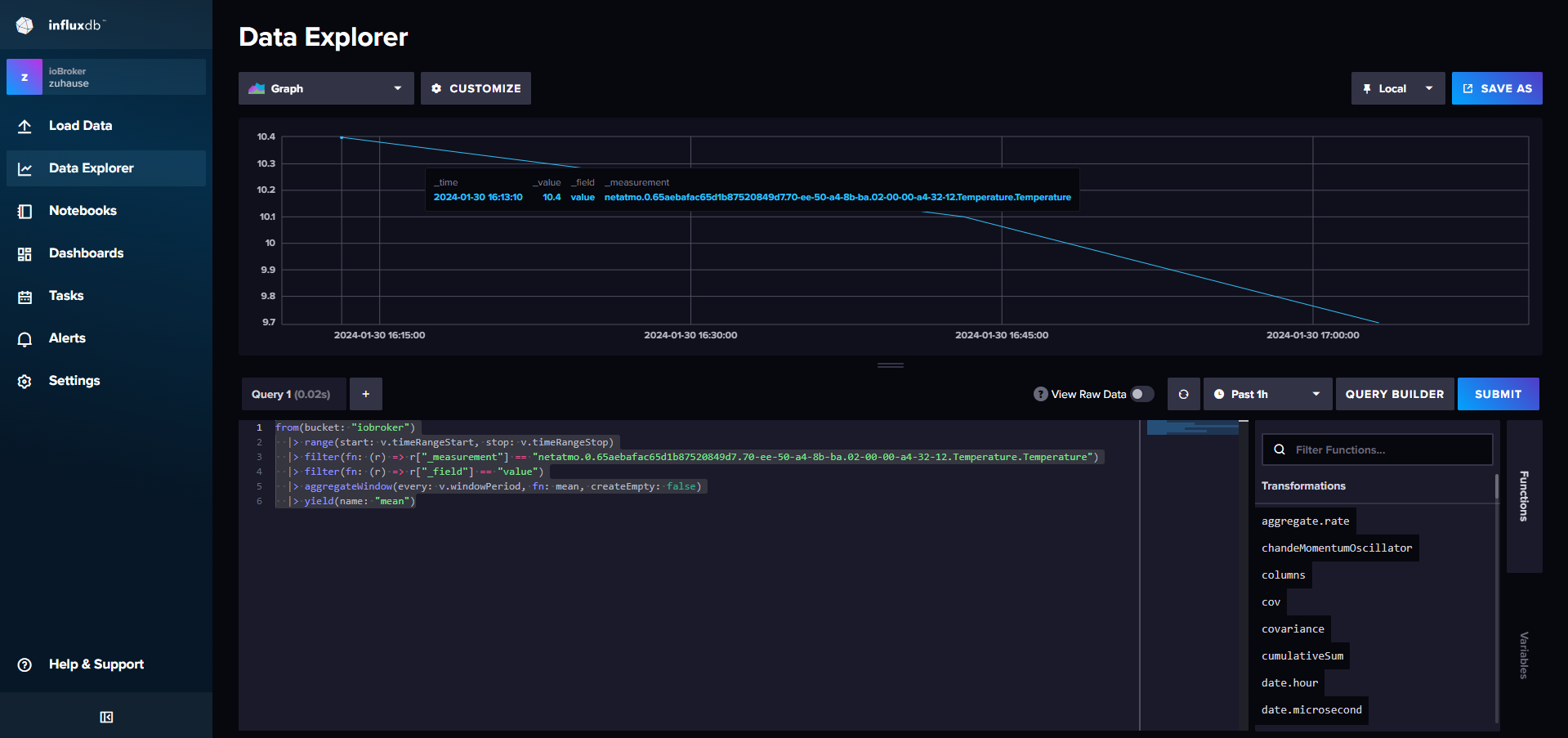
Task: Switch to the Functions side tab
Action: point(1524,496)
